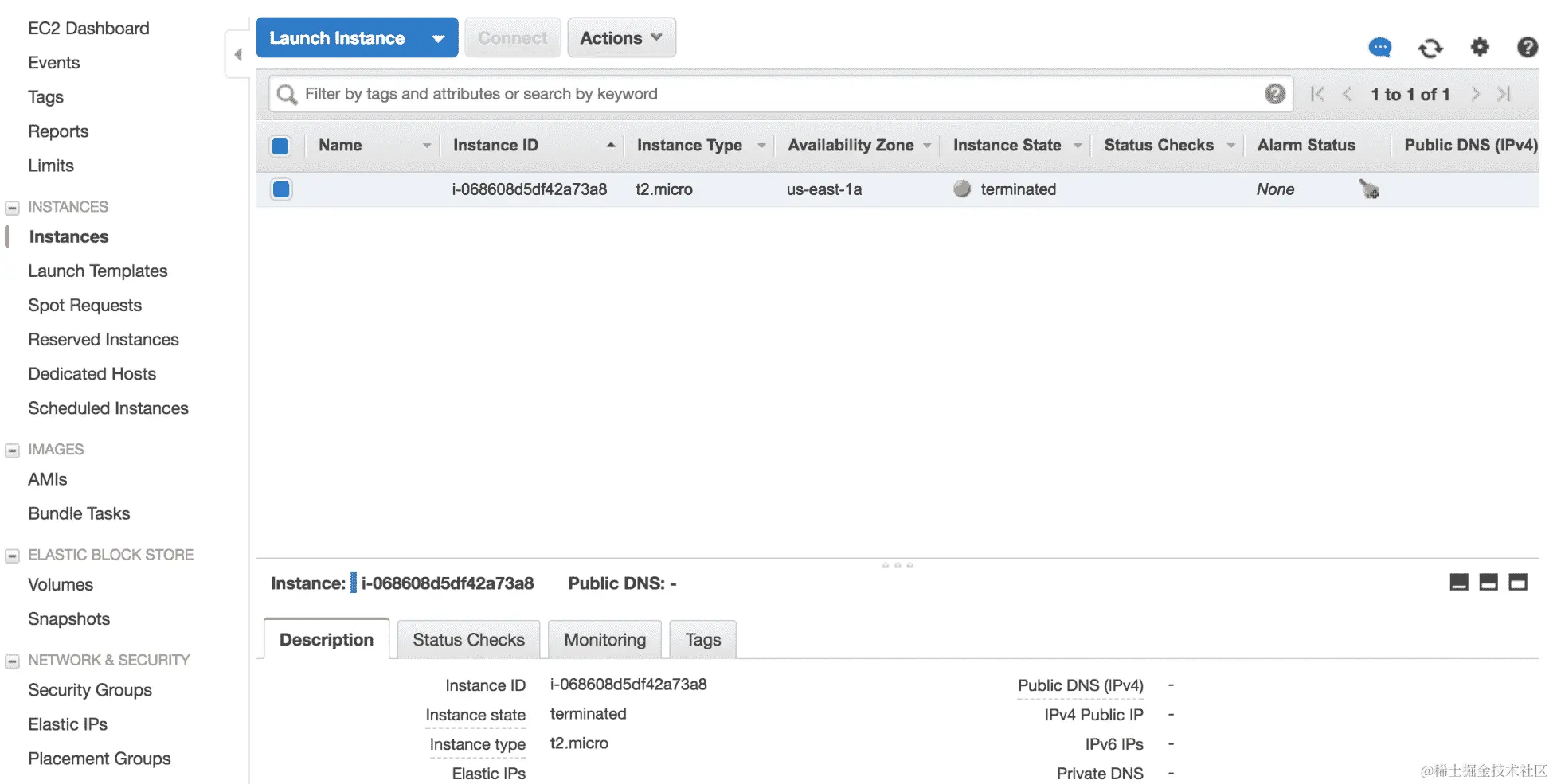Collapse the NETWORK & SECURITY section
Viewport: 1553px width, 784px height.
12,661
